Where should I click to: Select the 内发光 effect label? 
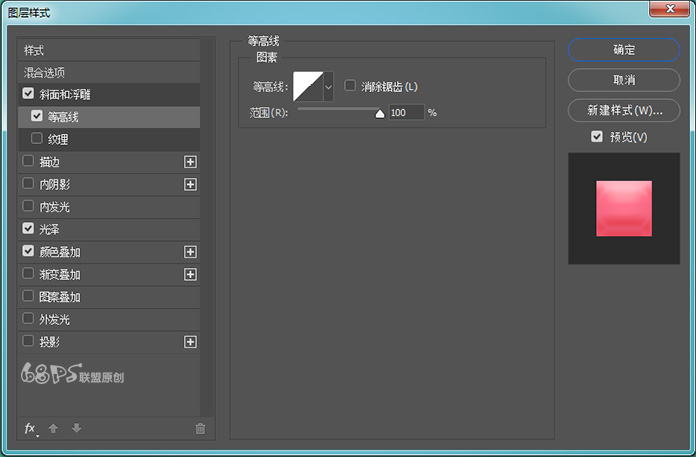pyautogui.click(x=55, y=207)
